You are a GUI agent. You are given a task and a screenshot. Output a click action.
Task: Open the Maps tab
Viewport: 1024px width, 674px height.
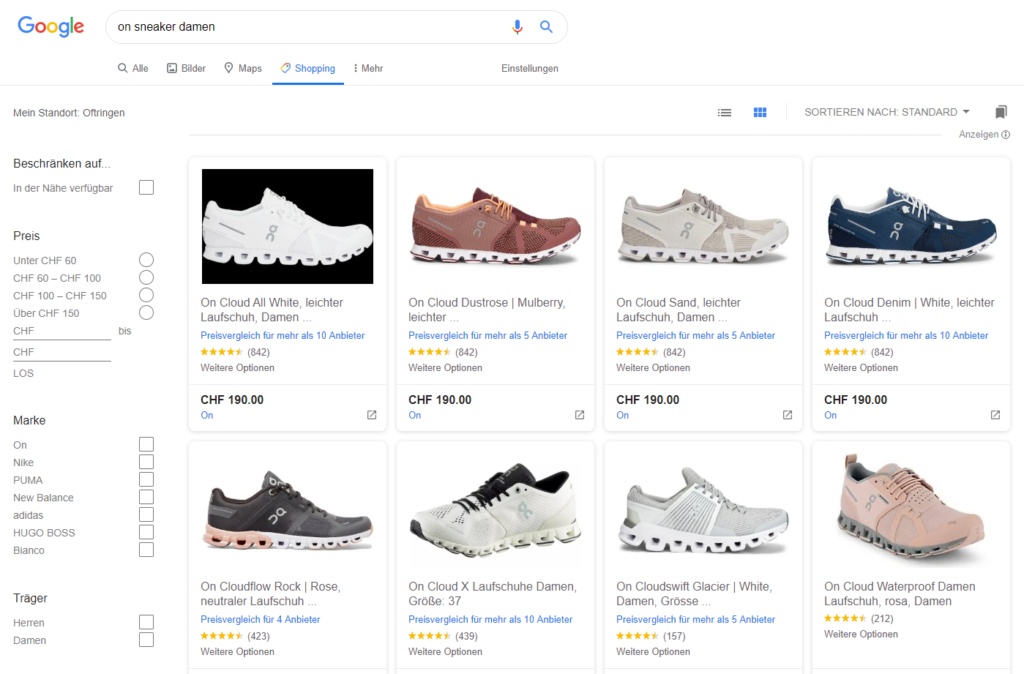(242, 68)
